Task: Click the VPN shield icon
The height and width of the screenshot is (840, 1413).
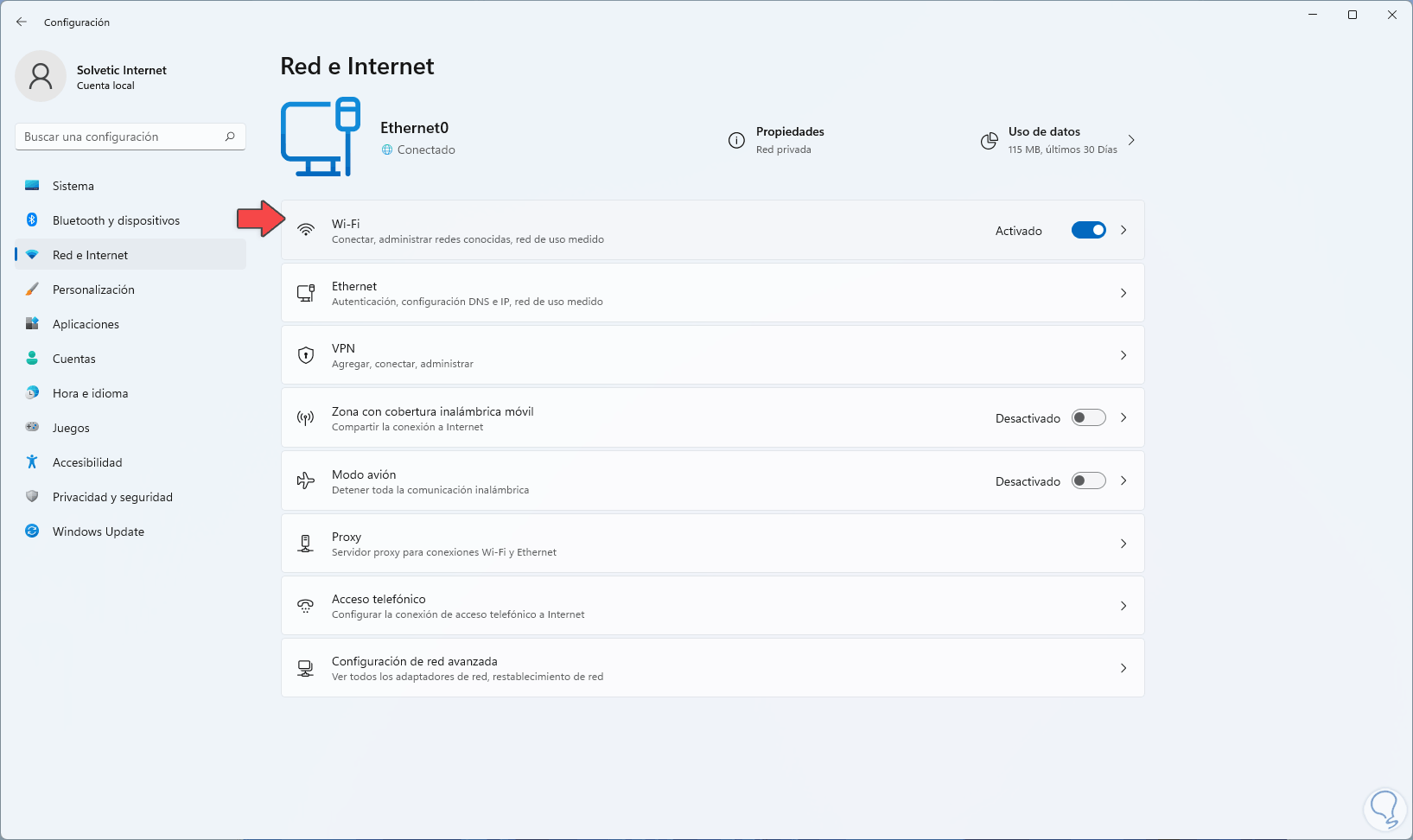Action: pyautogui.click(x=306, y=355)
